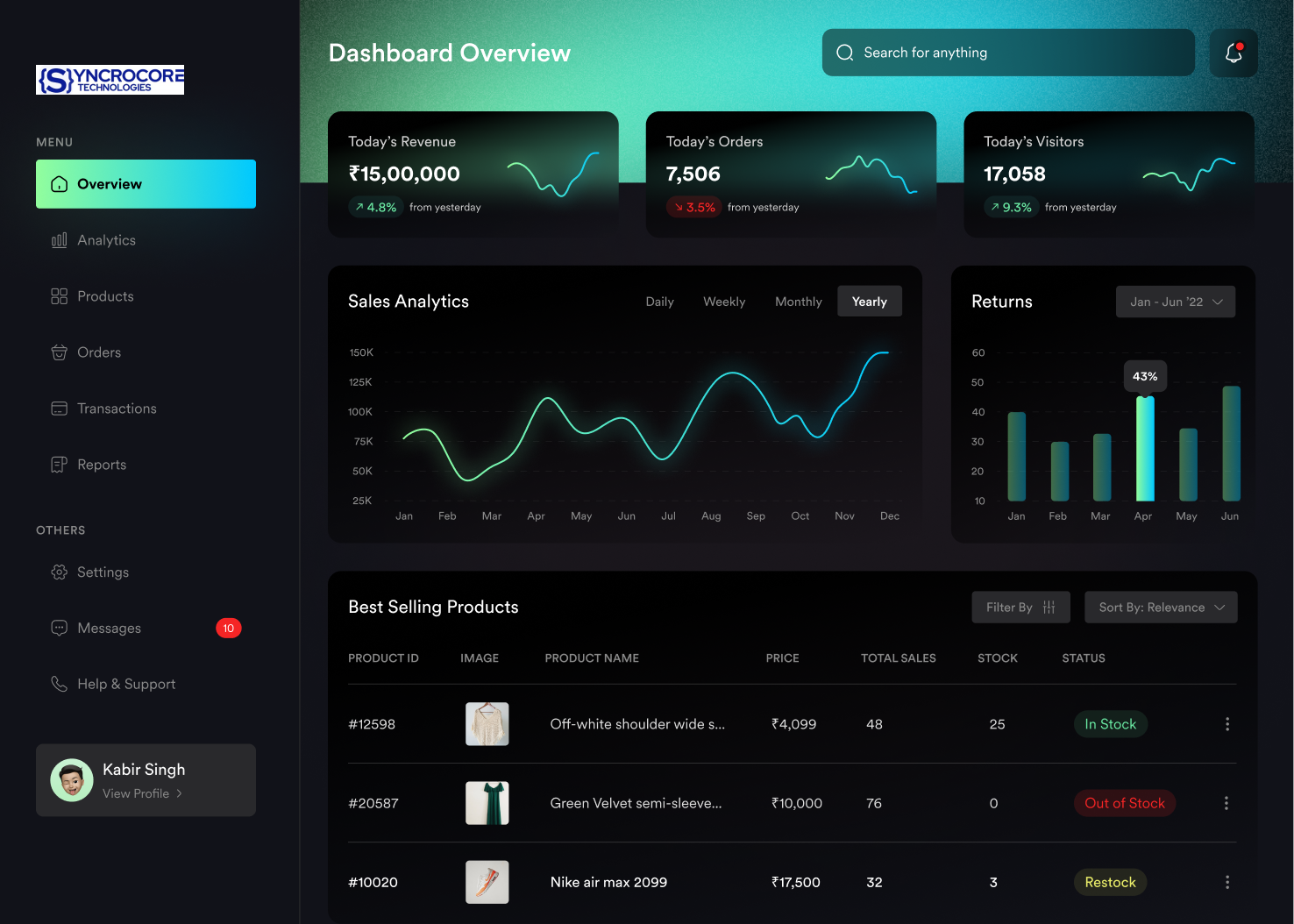Go to the Products section
Image resolution: width=1294 pixels, height=924 pixels.
click(105, 296)
